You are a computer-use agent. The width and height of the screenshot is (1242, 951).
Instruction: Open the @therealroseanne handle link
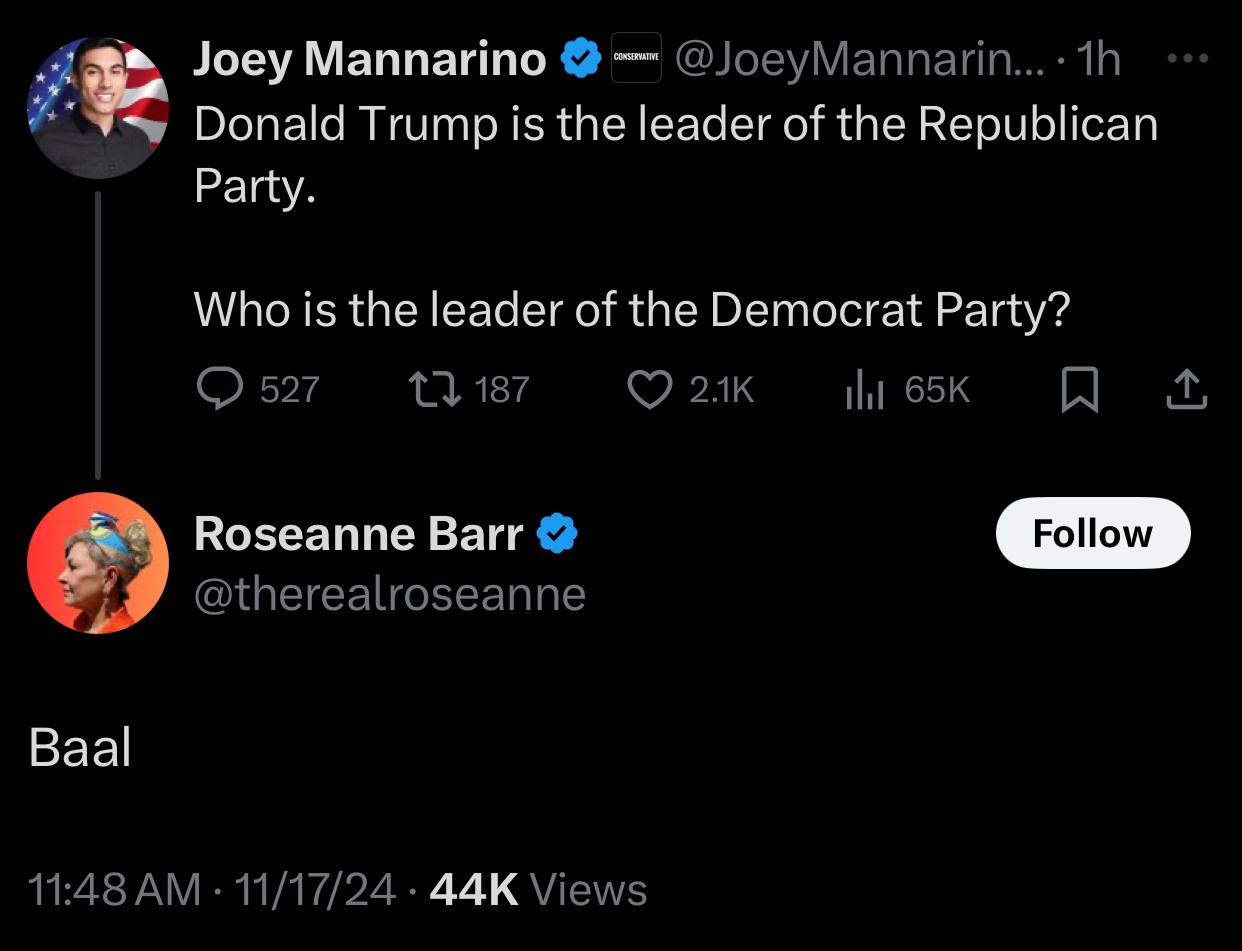(389, 594)
